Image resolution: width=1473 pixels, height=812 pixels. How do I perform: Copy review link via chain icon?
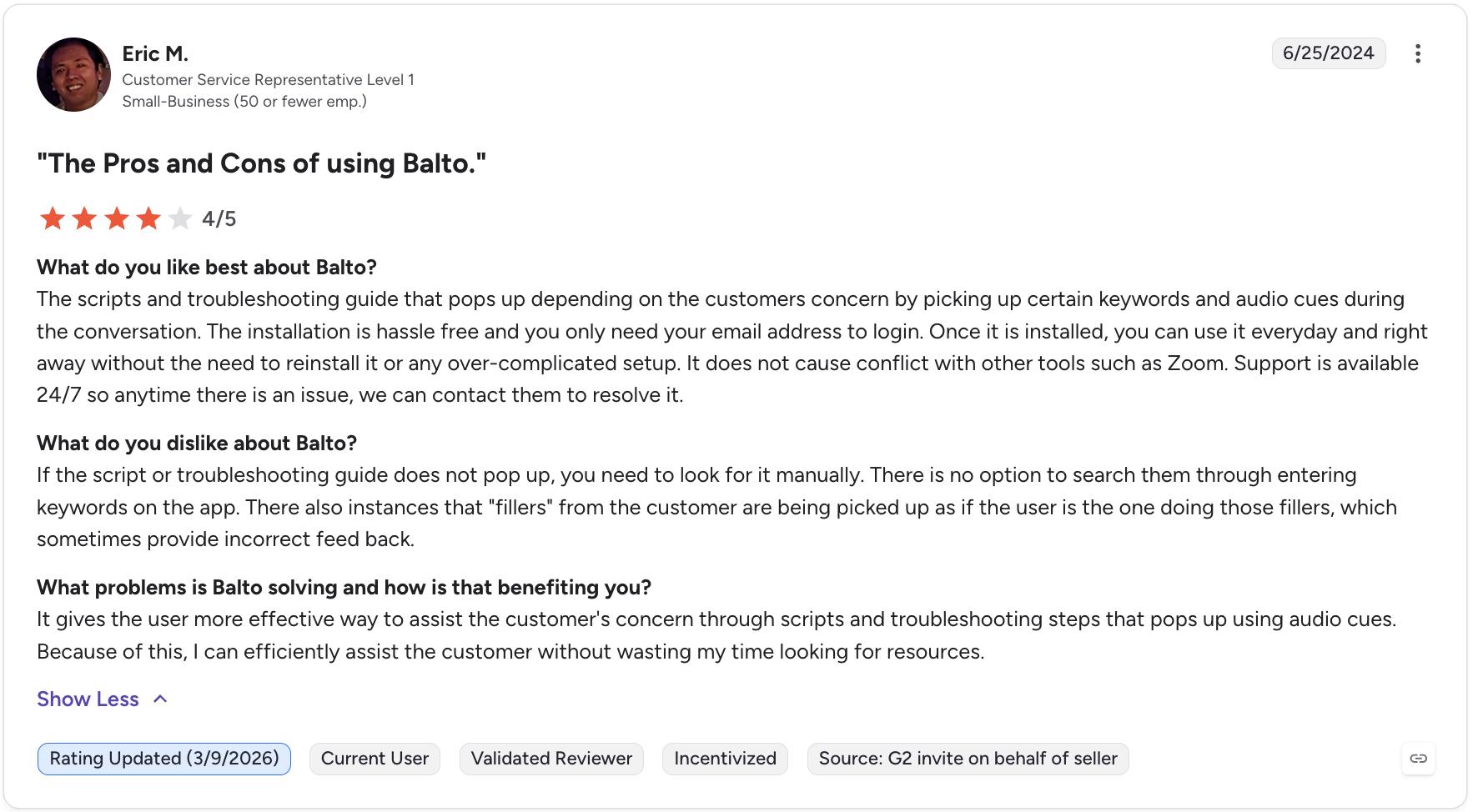point(1418,759)
